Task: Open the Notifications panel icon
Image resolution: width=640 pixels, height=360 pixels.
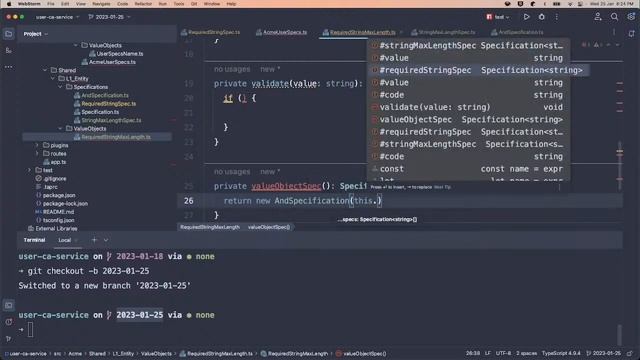Action: 631,34
